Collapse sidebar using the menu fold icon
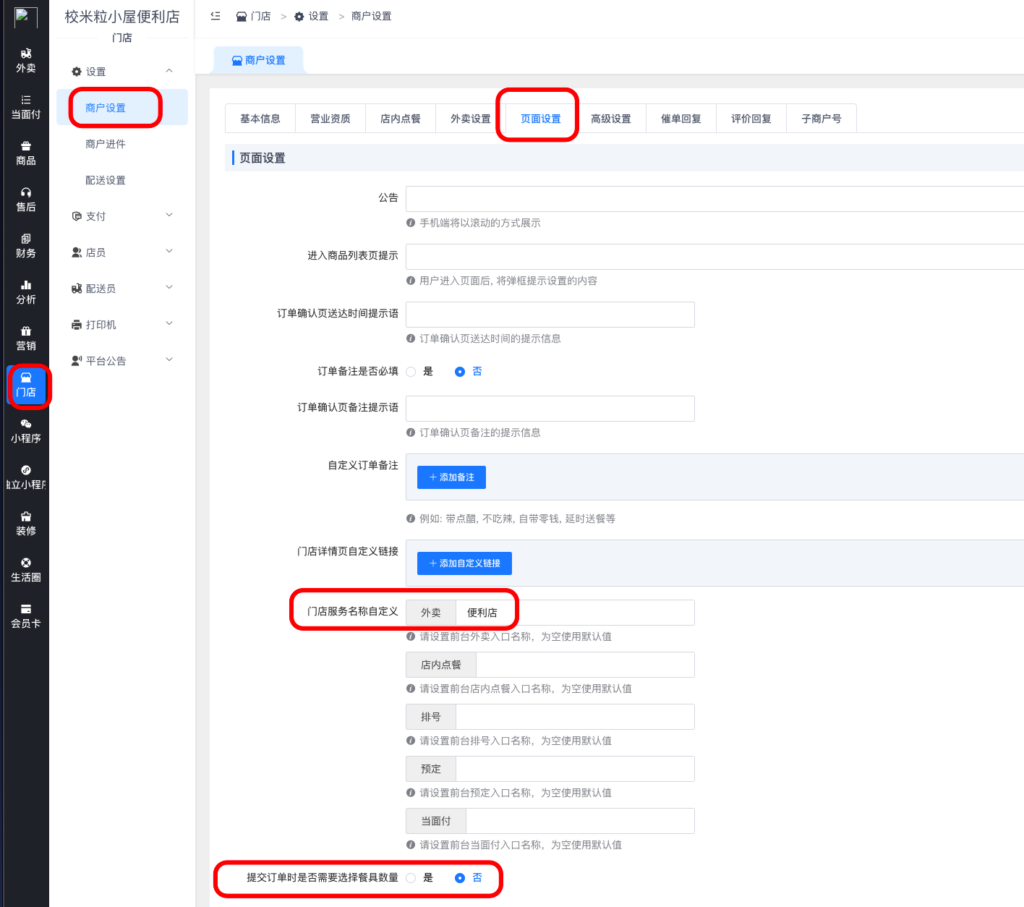 [215, 16]
